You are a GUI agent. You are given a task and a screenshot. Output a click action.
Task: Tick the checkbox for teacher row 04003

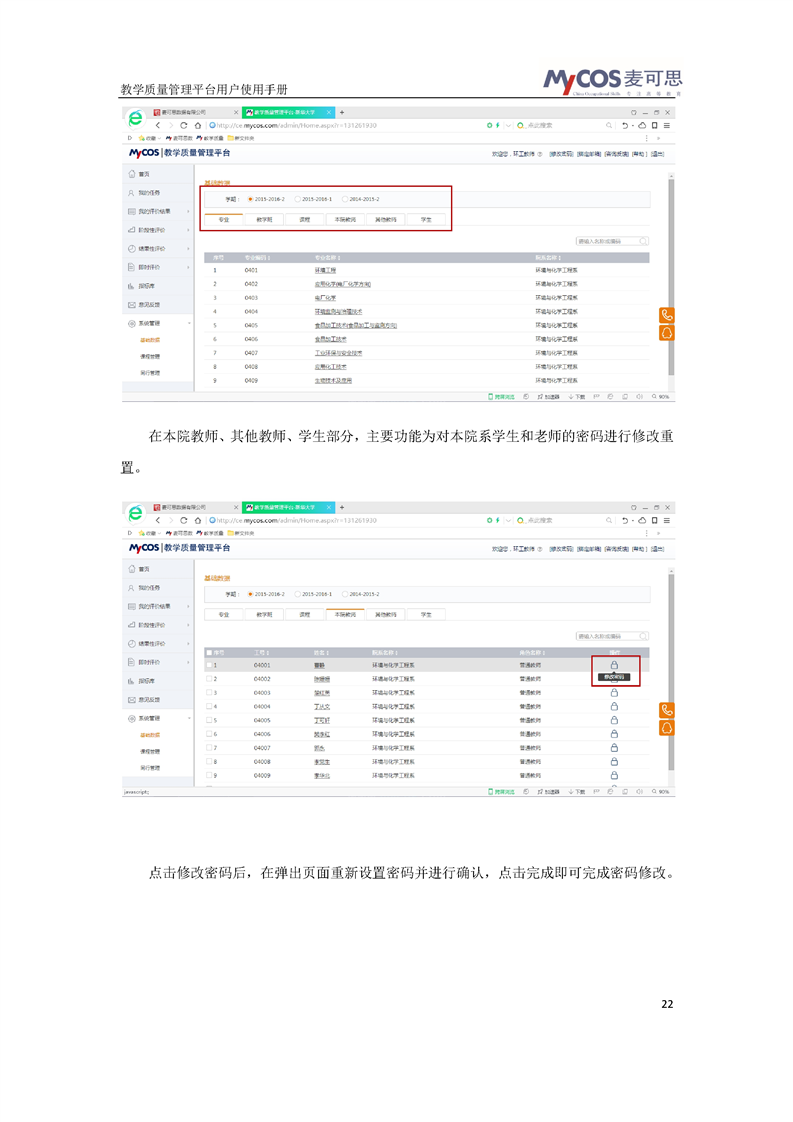(209, 693)
